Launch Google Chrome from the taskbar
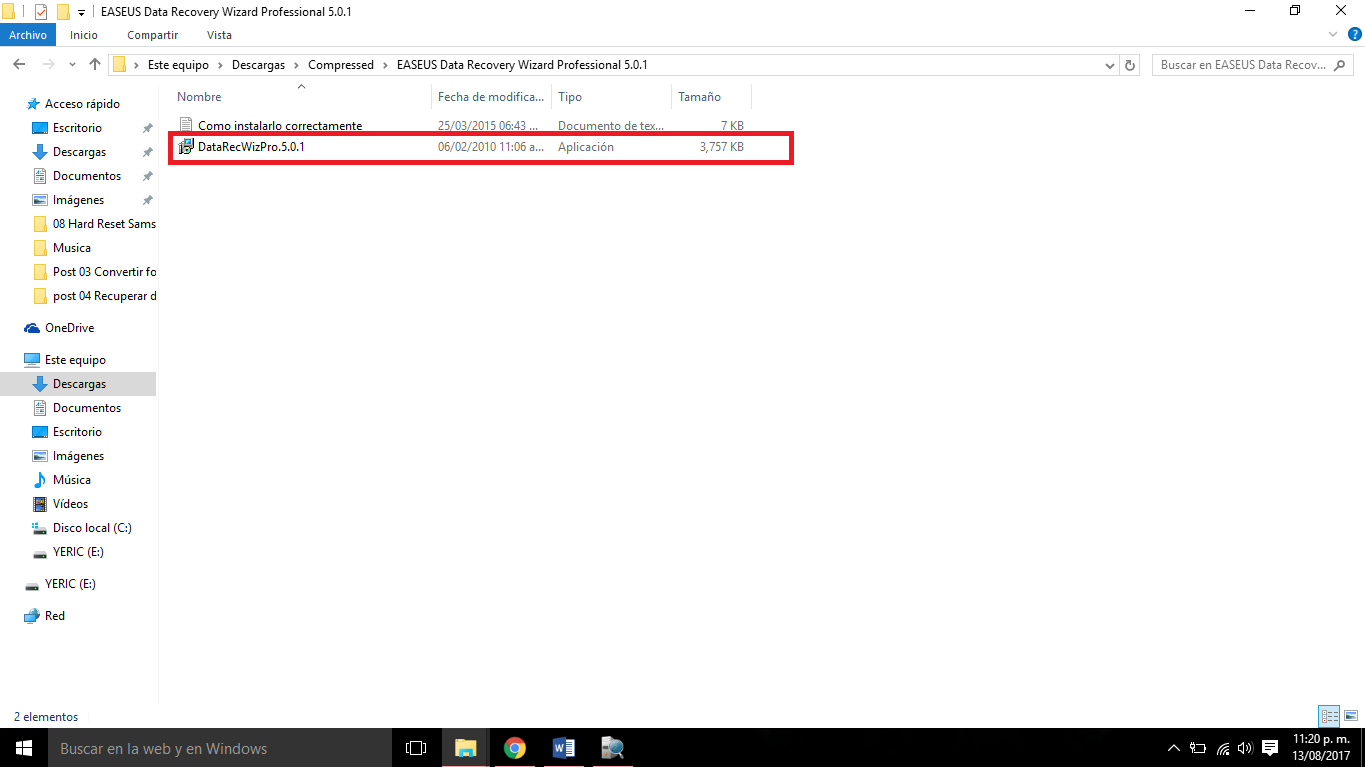Viewport: 1365px width, 767px height. coord(515,748)
